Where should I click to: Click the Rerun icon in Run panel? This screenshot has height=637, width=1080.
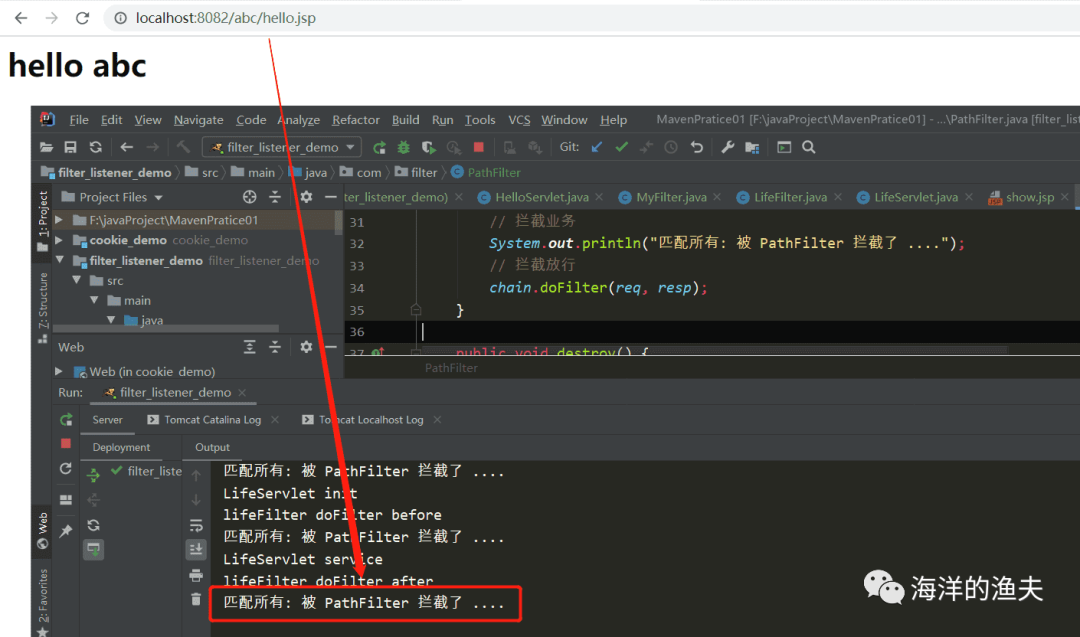[66, 419]
